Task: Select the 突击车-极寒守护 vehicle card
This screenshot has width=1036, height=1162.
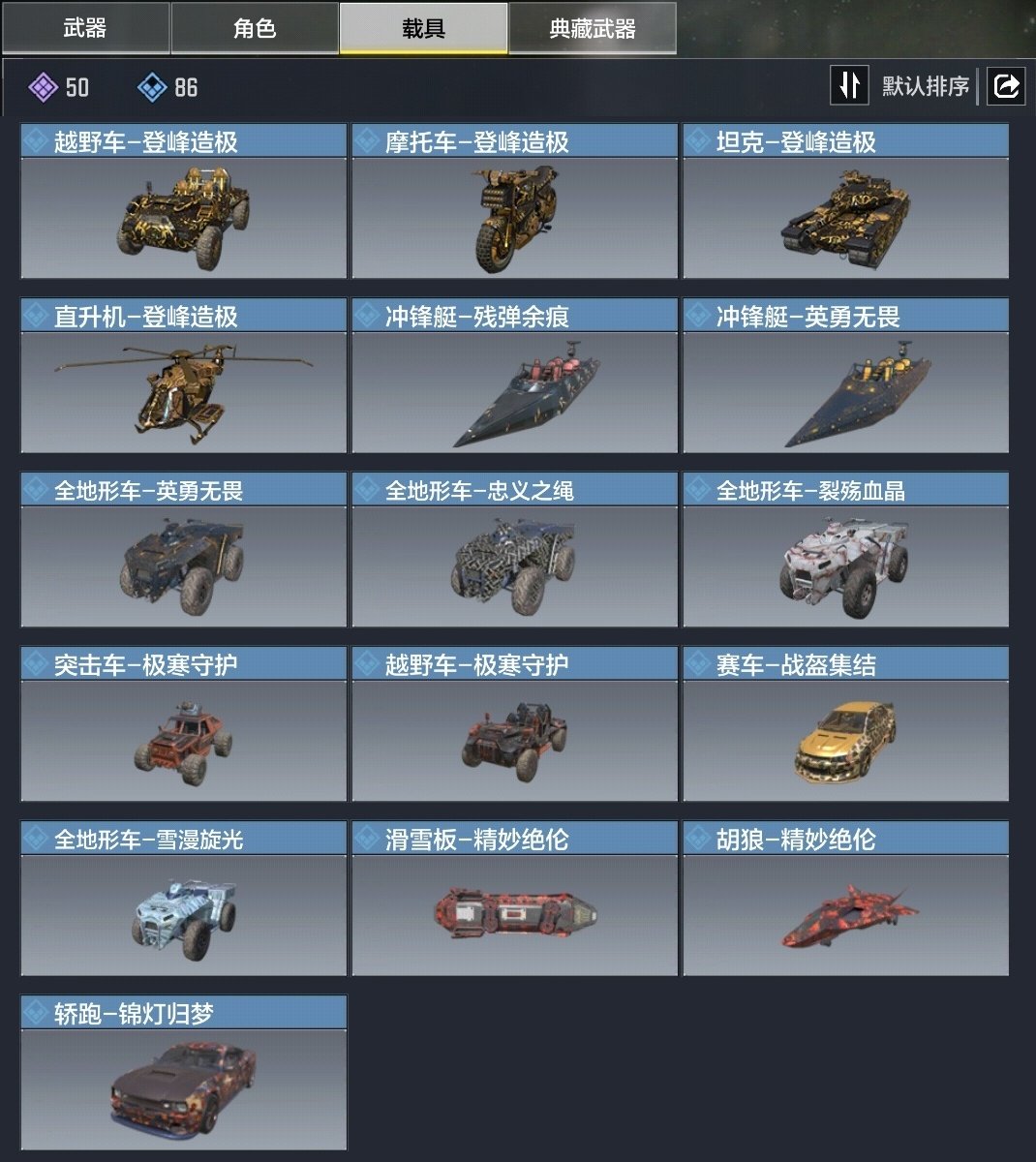Action: click(x=184, y=724)
